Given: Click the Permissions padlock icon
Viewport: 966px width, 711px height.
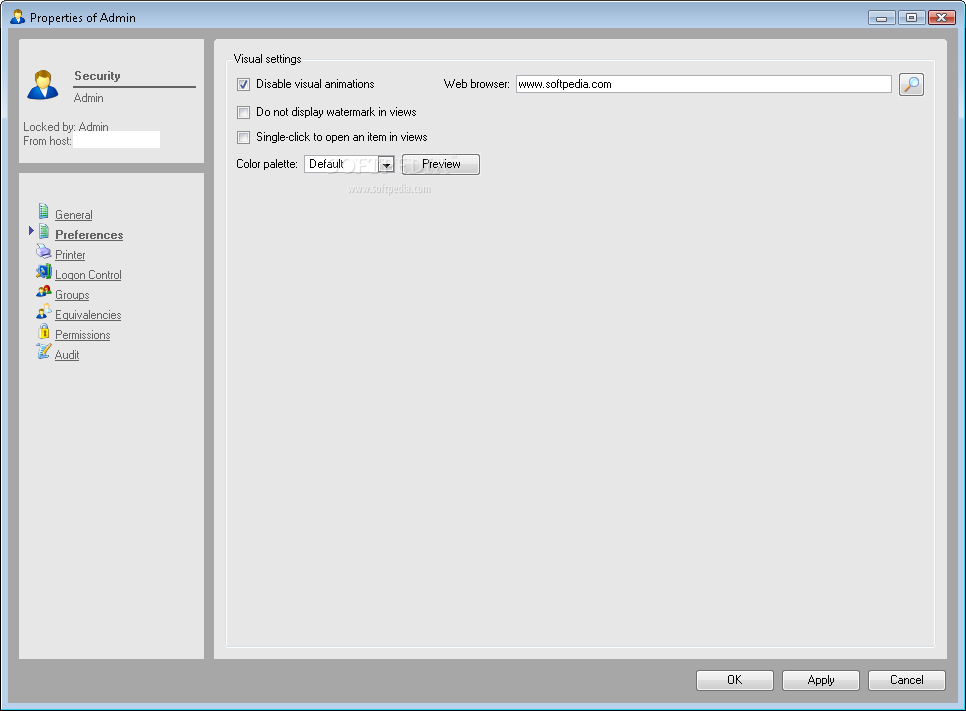Looking at the screenshot, I should pos(44,331).
